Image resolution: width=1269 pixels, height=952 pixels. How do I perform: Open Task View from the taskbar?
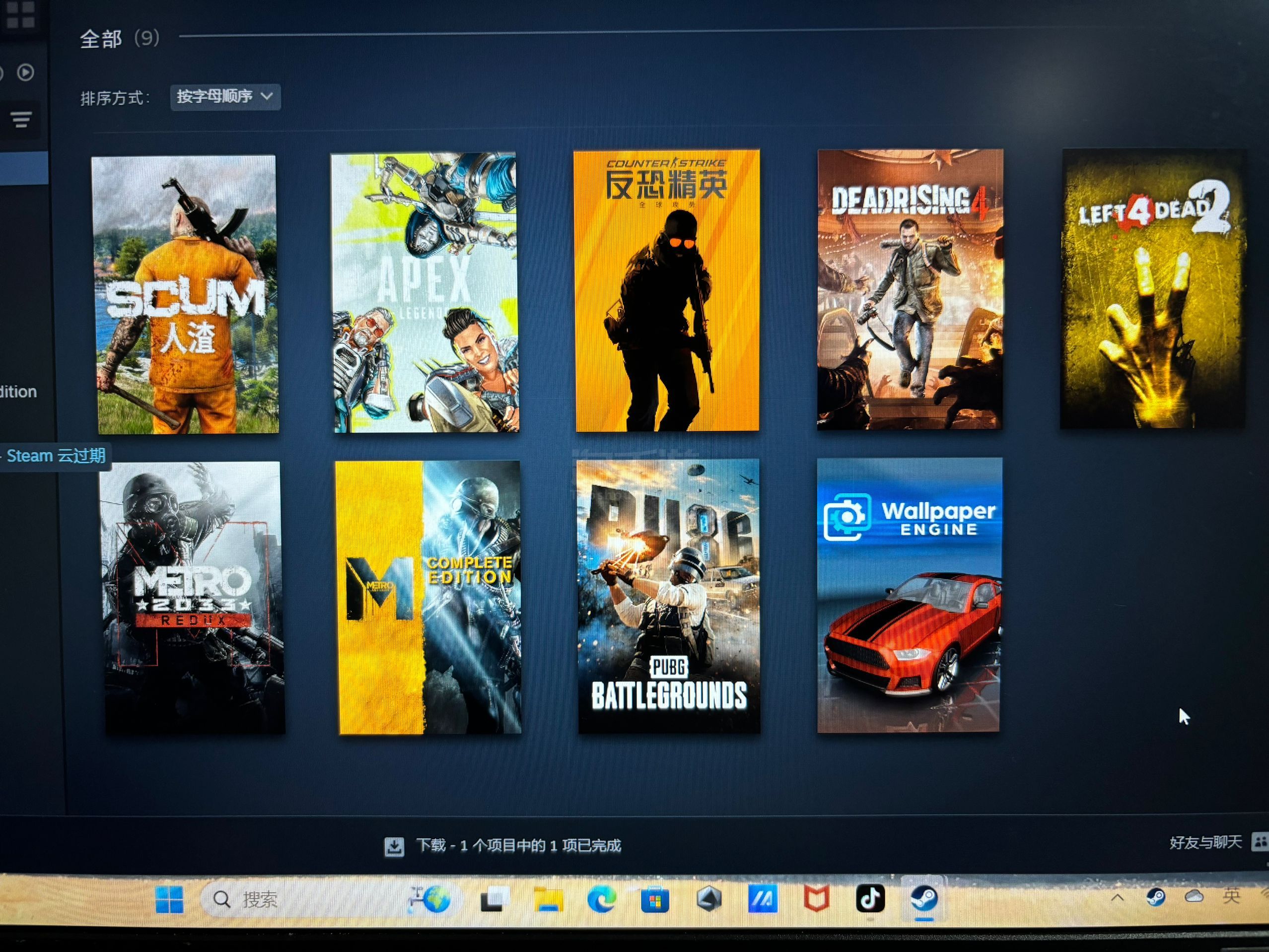coord(494,899)
